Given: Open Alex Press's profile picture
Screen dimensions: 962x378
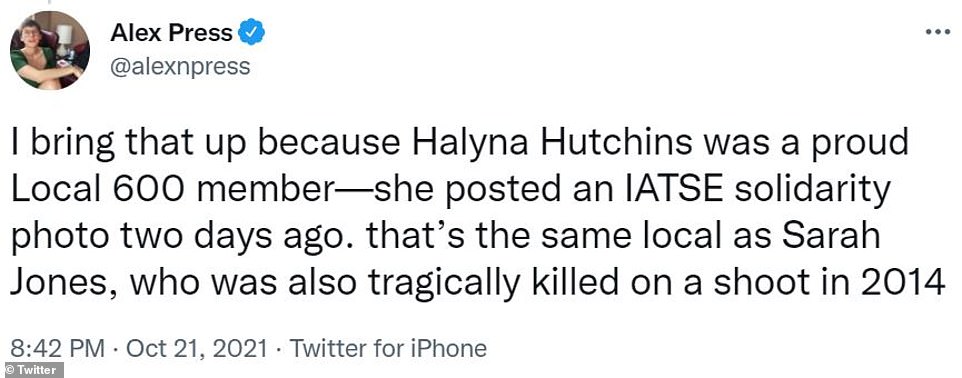Looking at the screenshot, I should 50,50.
